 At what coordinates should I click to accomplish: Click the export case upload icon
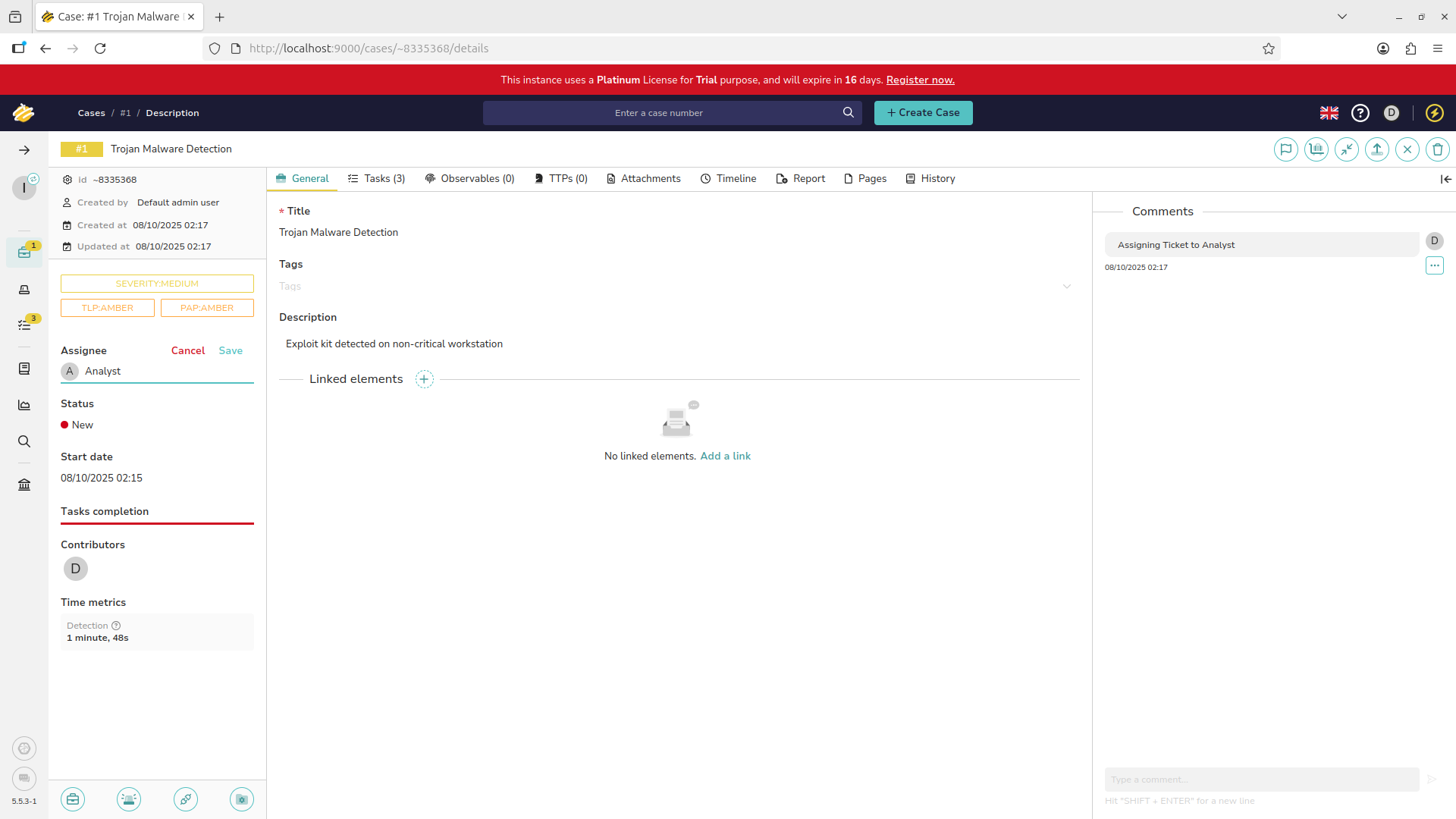coord(1376,149)
